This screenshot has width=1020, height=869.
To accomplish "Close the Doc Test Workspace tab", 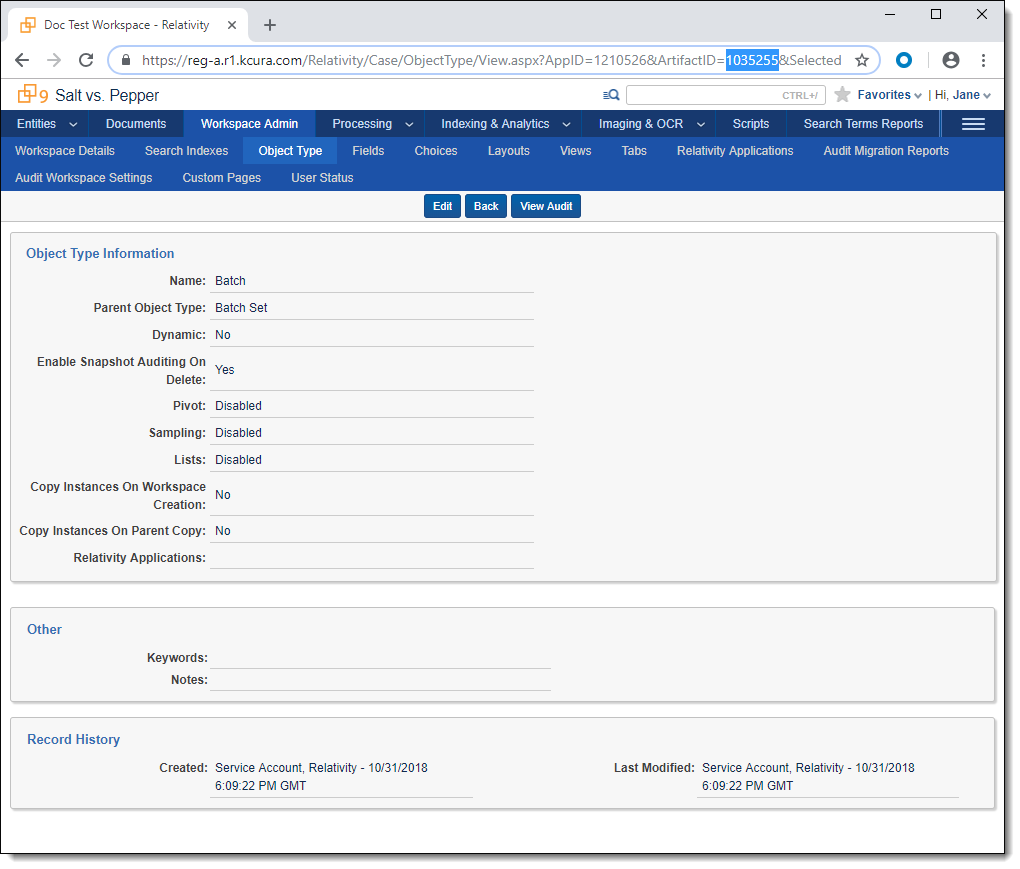I will 232,25.
